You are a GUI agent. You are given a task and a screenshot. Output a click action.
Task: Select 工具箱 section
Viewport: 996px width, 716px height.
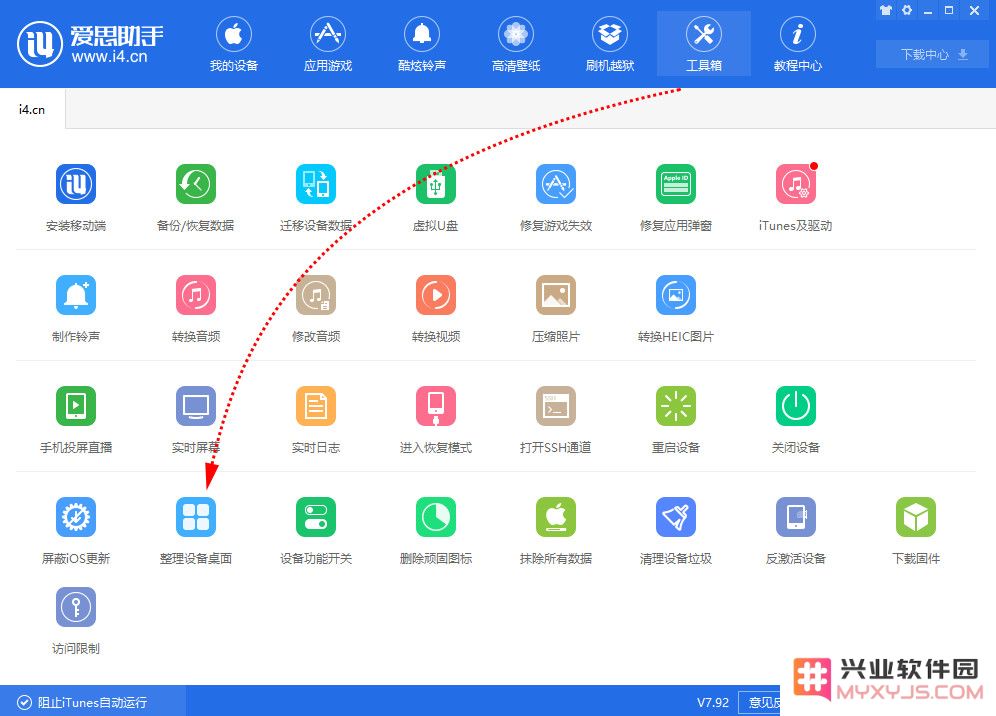(x=704, y=44)
